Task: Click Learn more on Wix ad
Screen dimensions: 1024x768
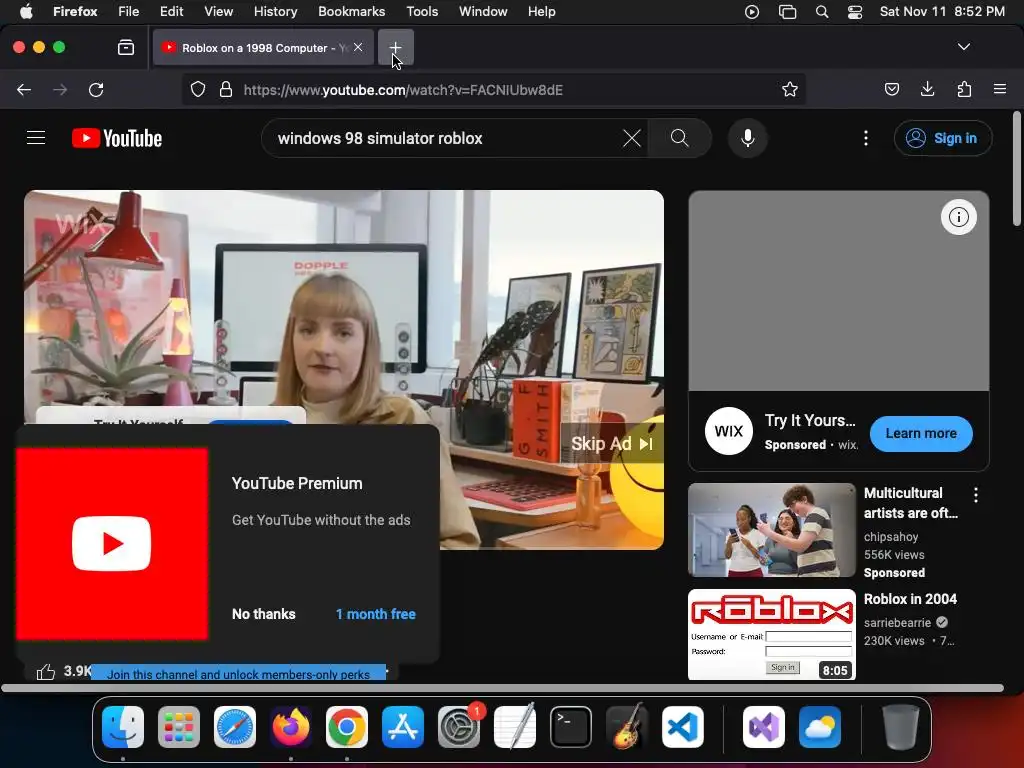Action: click(921, 434)
